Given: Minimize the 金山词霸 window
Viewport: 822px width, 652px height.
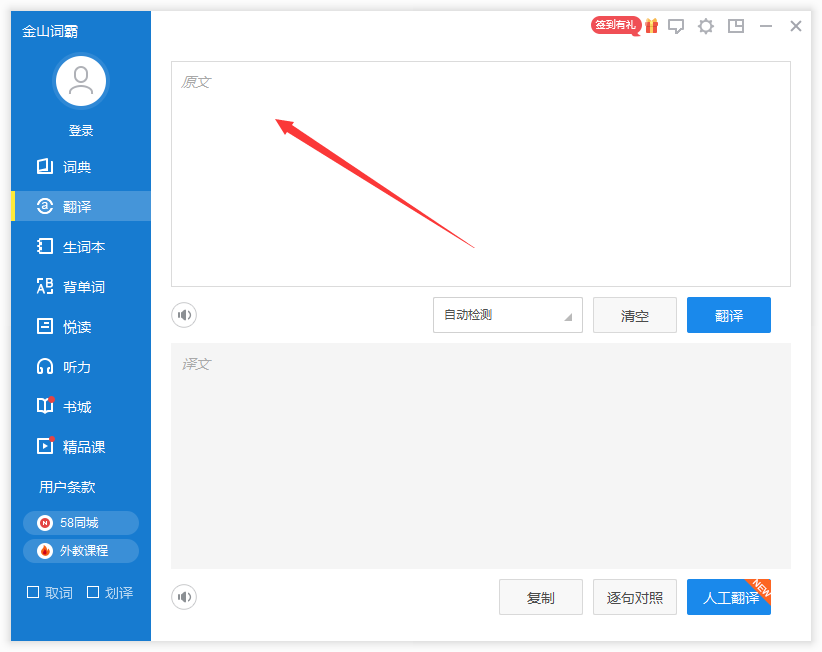Looking at the screenshot, I should point(766,26).
